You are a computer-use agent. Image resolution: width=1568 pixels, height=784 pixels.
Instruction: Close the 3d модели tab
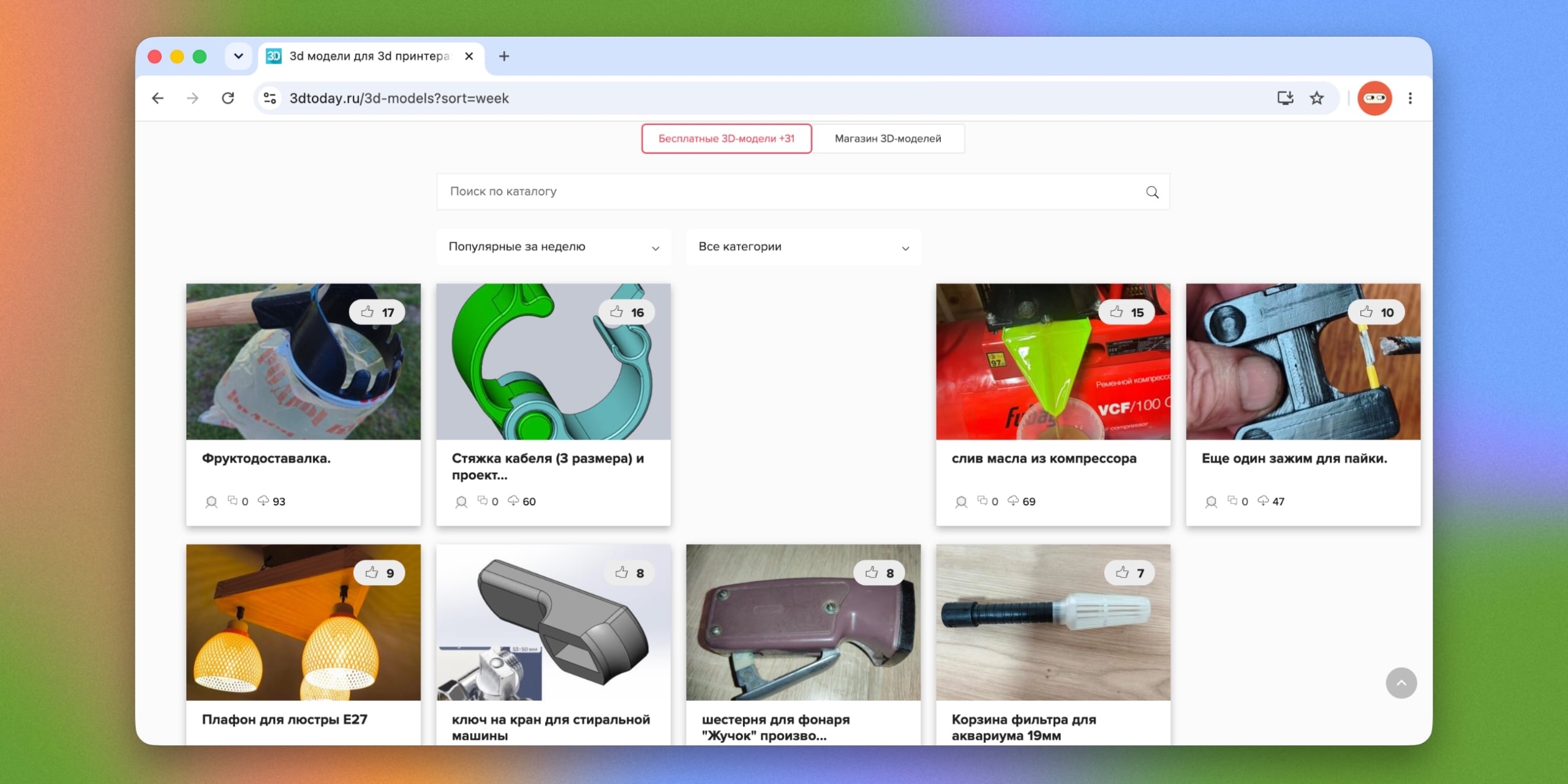(x=469, y=56)
